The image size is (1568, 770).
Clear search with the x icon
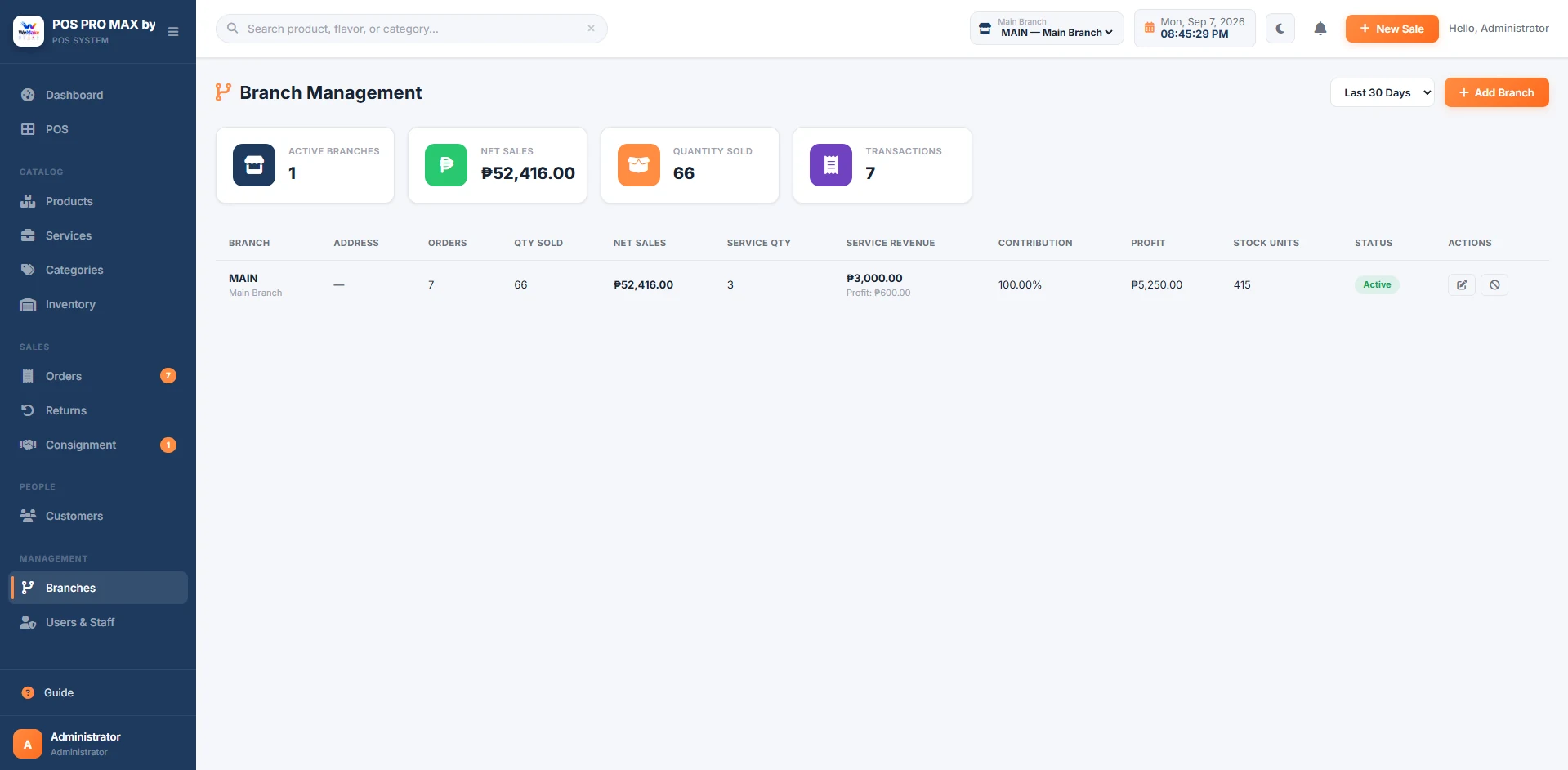point(591,29)
